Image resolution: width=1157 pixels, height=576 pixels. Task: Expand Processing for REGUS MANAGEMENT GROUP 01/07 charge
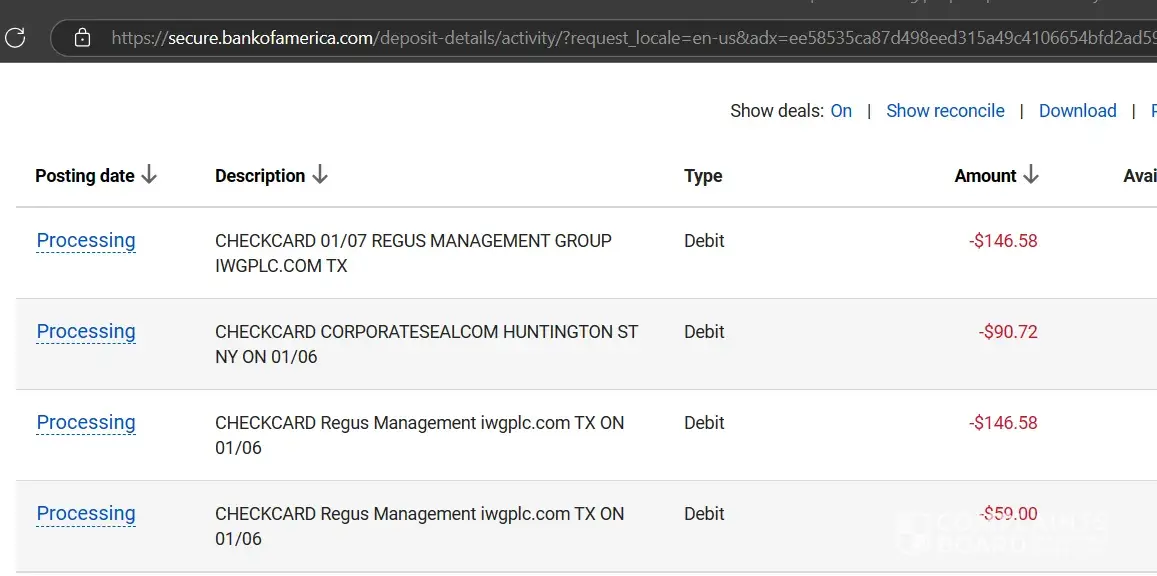tap(86, 241)
